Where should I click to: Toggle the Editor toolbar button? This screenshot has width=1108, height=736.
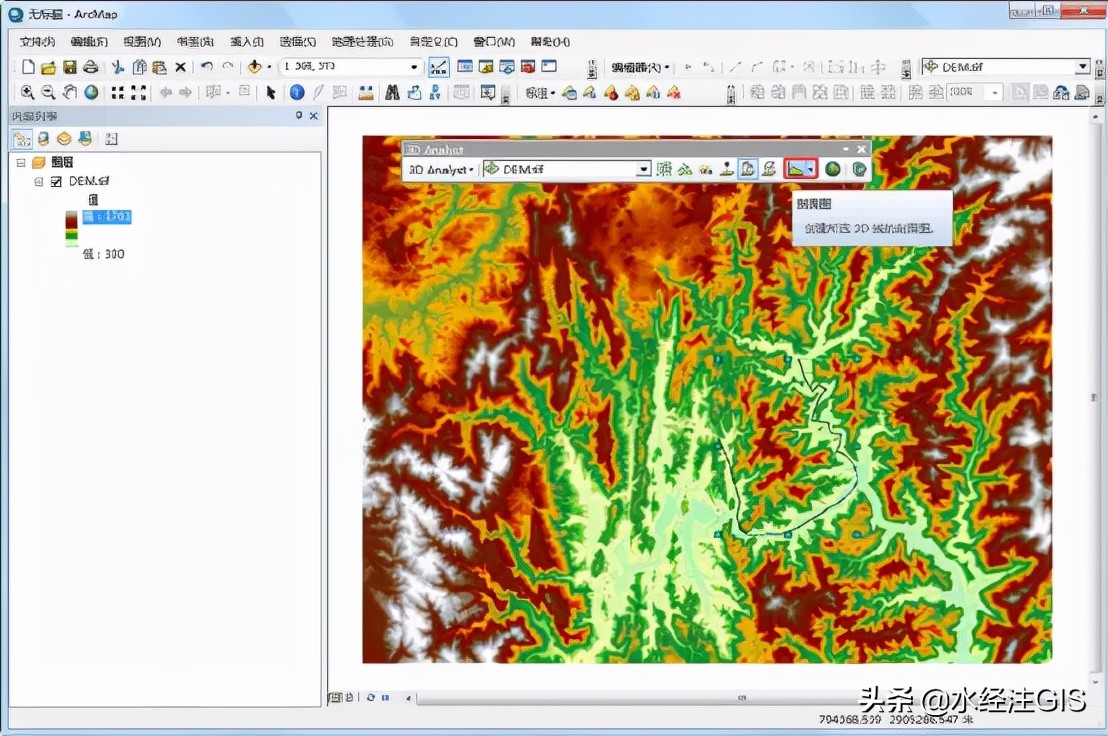pos(439,67)
